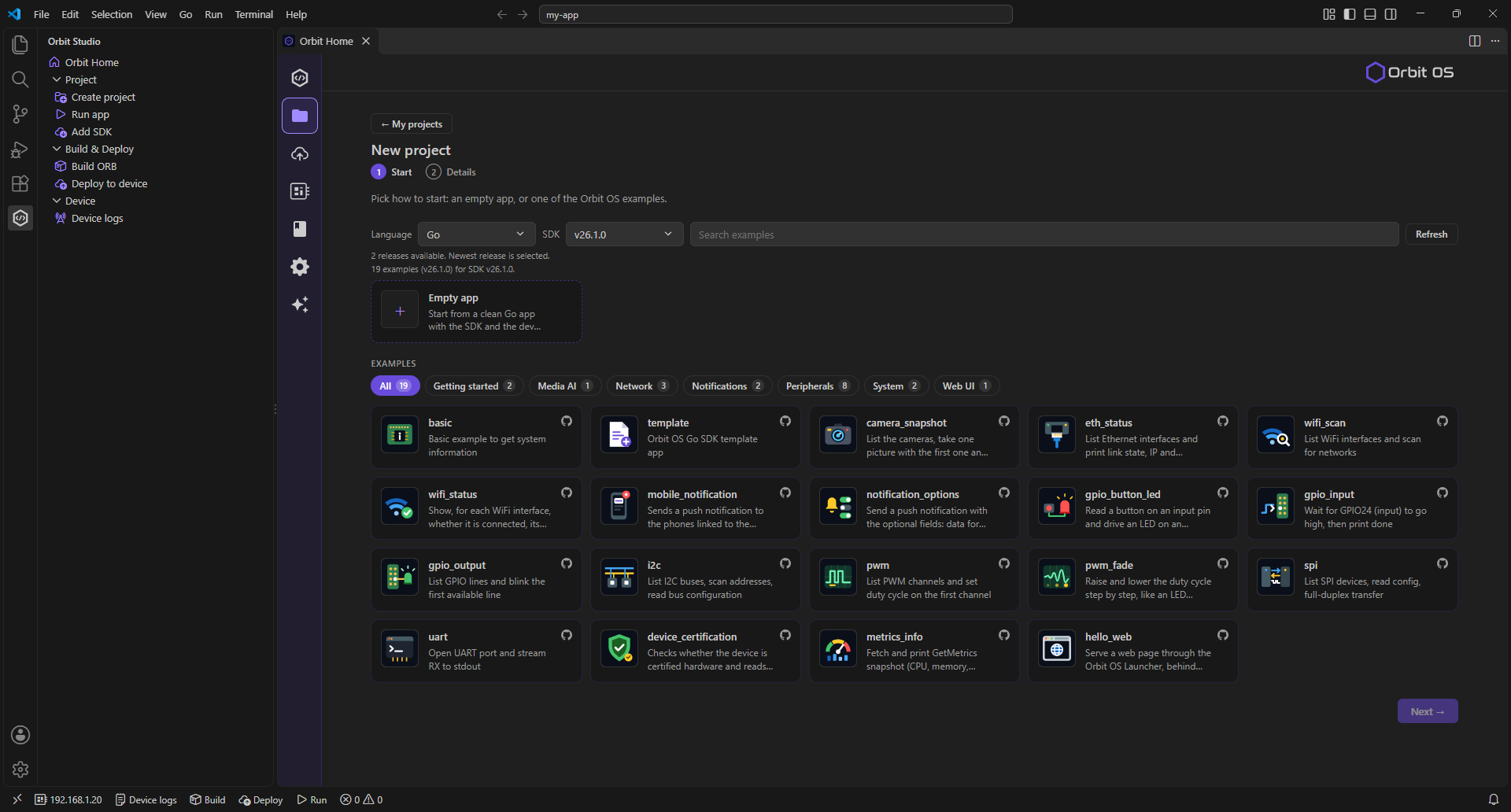Open the SDK version dropdown v26.1.0

click(x=624, y=234)
